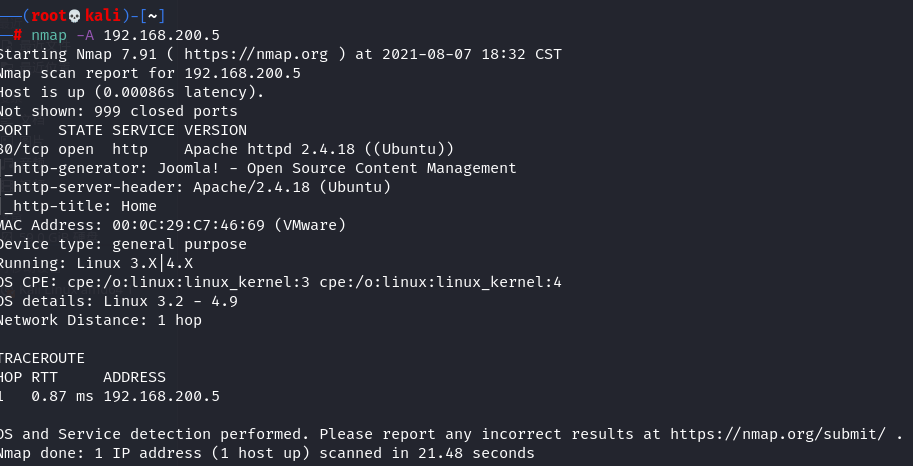Click the kali hostname in the prompt

pos(102,16)
